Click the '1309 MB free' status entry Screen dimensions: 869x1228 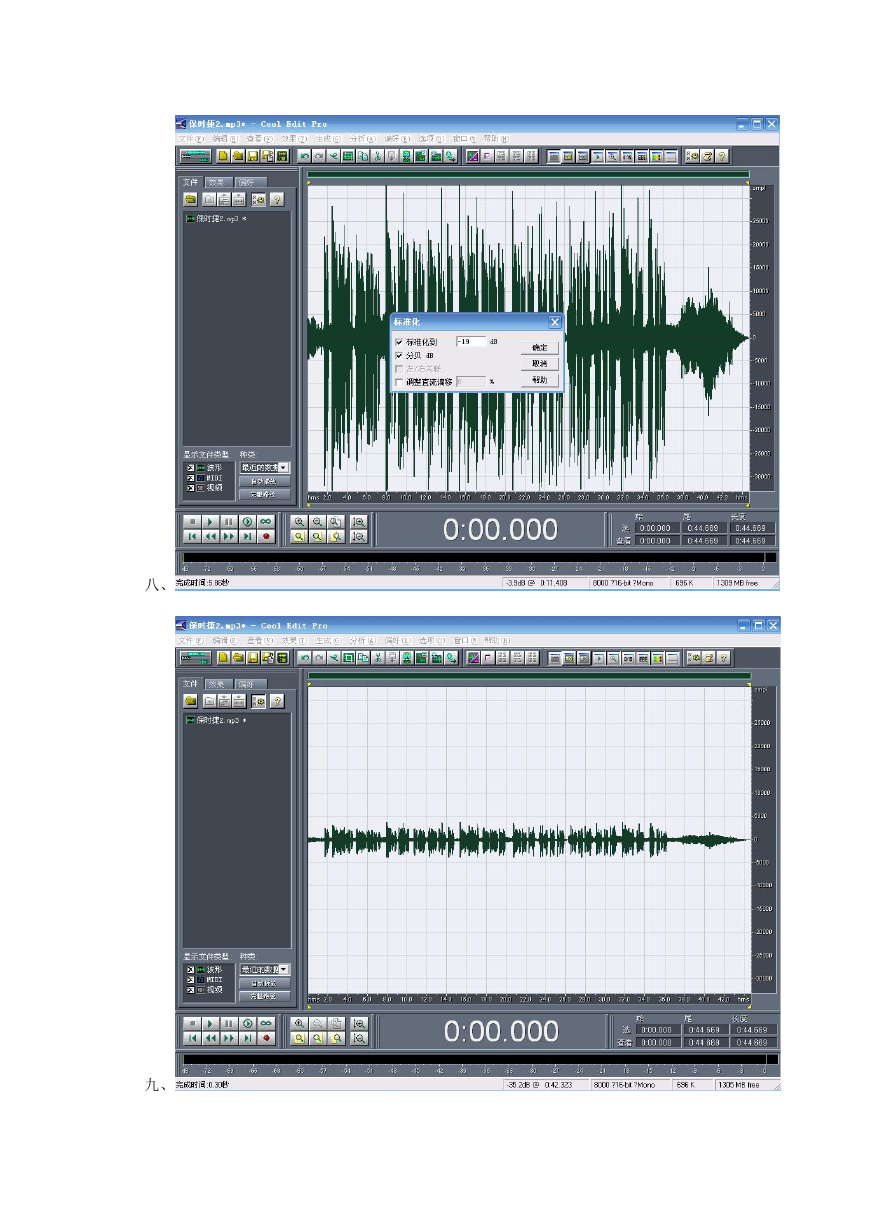click(x=738, y=583)
